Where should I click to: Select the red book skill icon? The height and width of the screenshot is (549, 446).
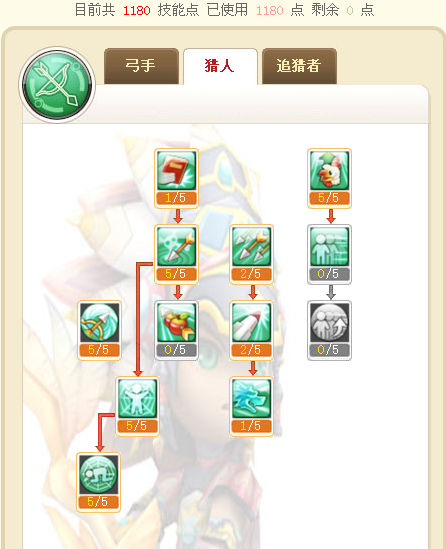(x=176, y=171)
